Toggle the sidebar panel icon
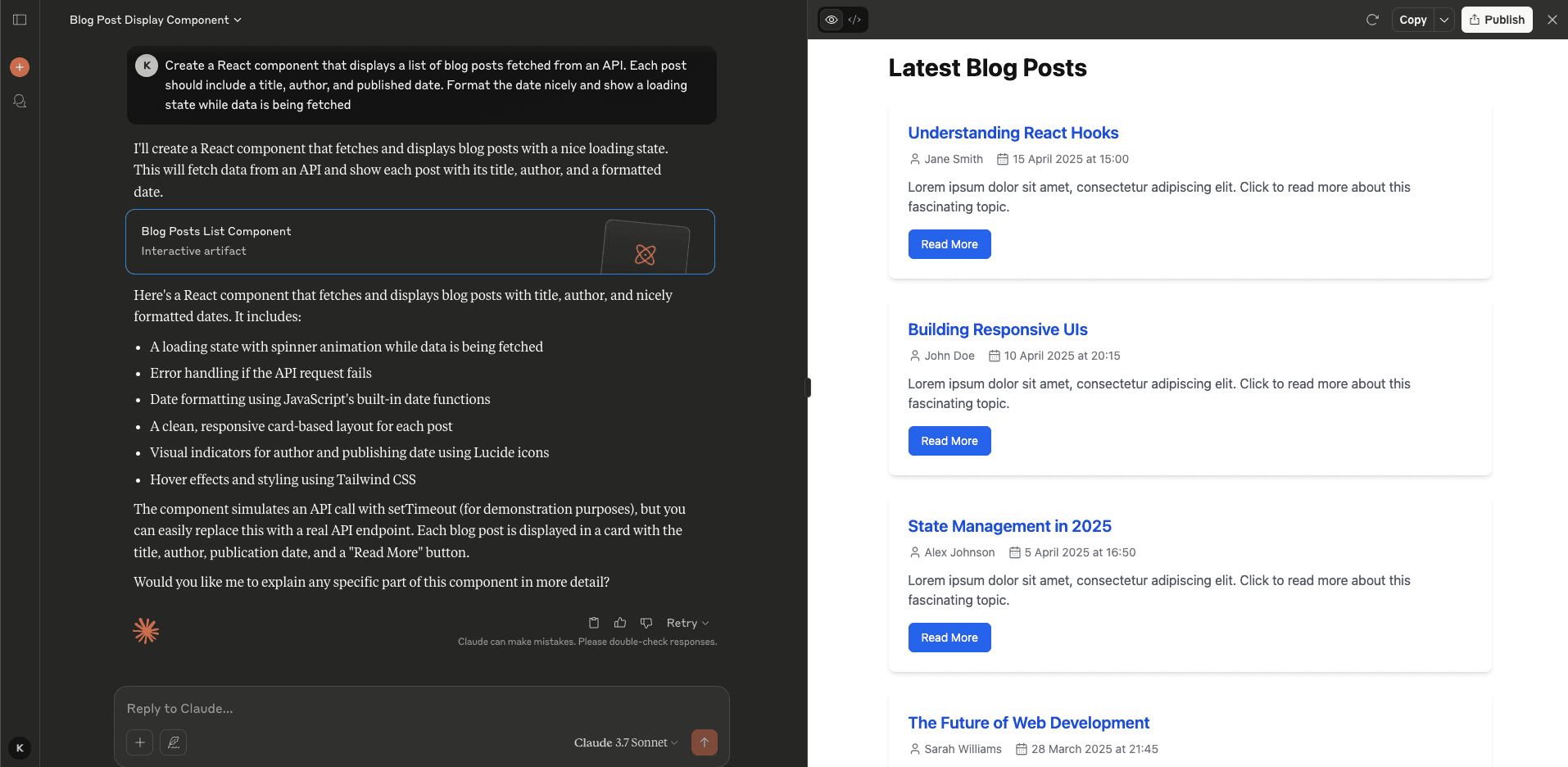The image size is (1568, 767). (20, 20)
